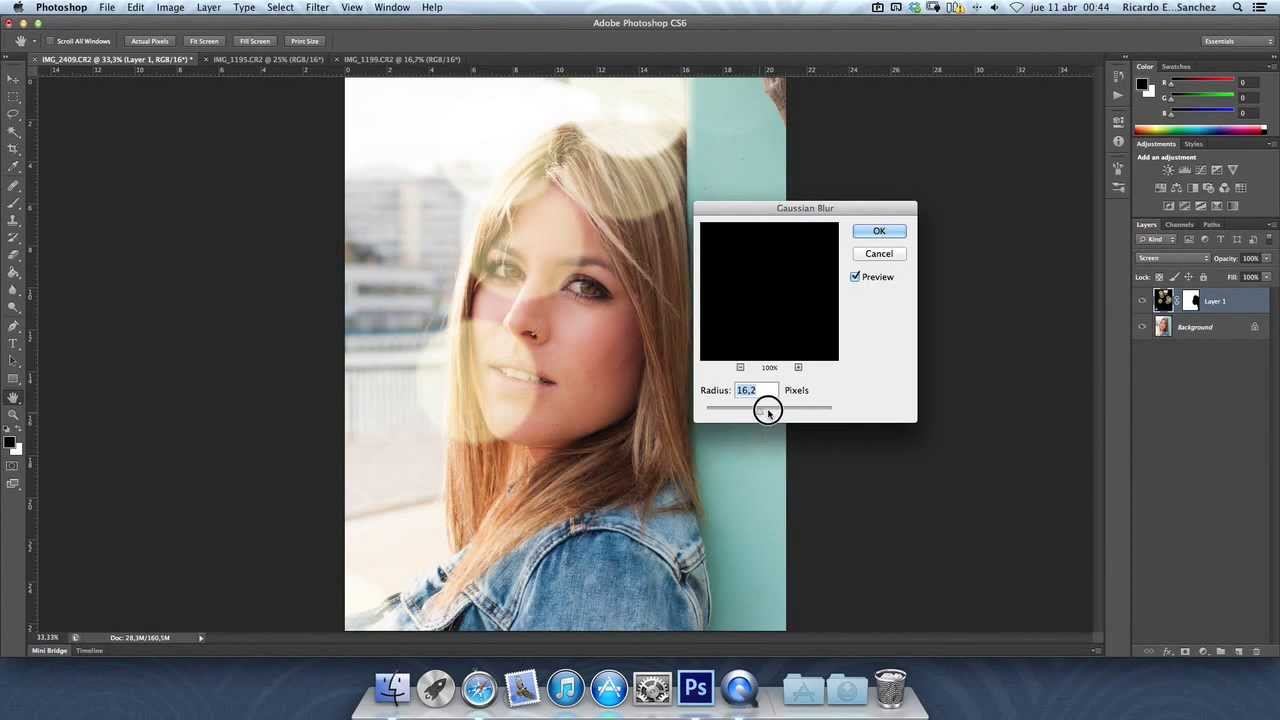The width and height of the screenshot is (1280, 720).
Task: Select the Clone Stamp tool
Action: point(13,221)
